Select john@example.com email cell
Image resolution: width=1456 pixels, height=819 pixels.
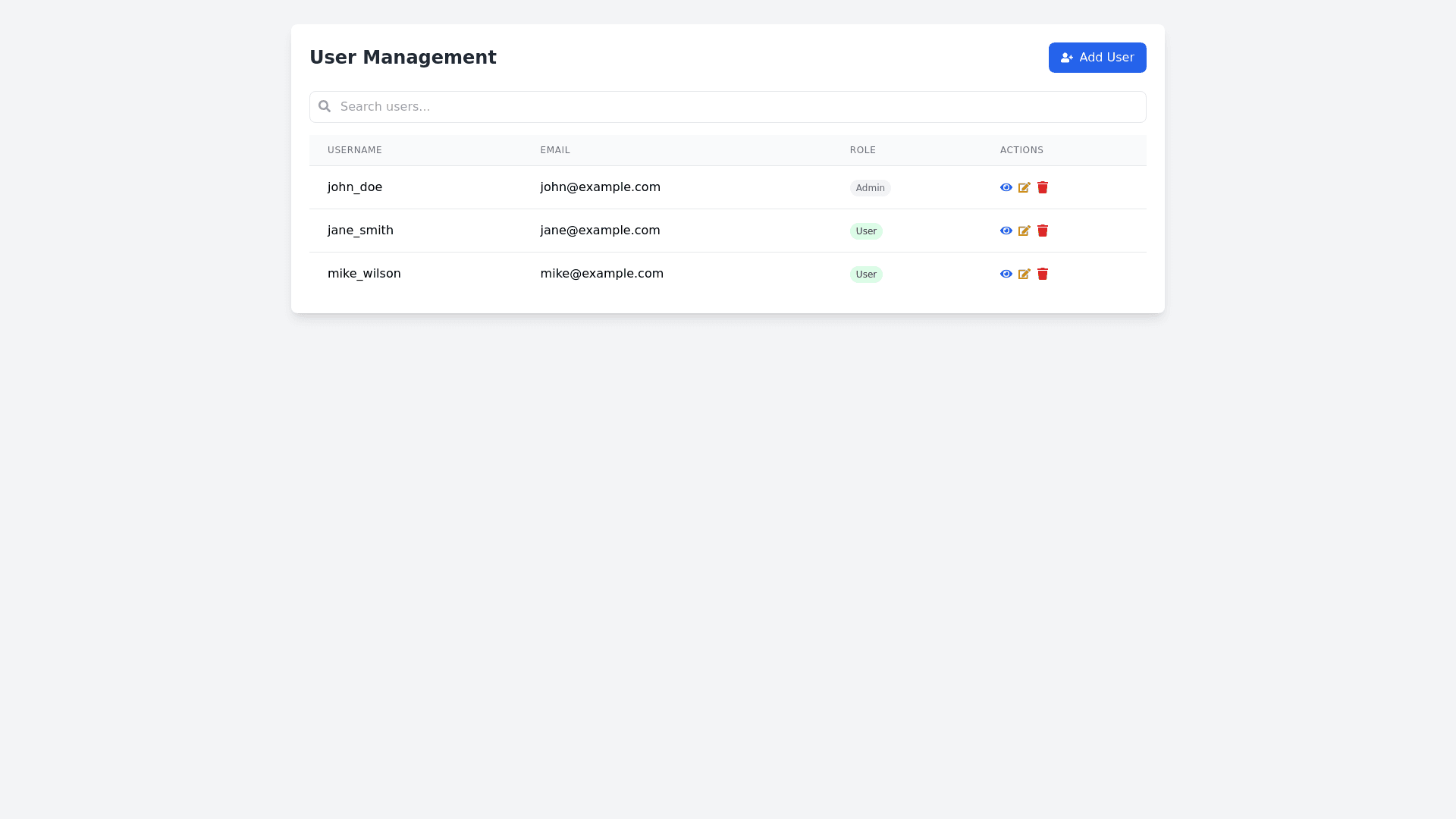[x=600, y=187]
